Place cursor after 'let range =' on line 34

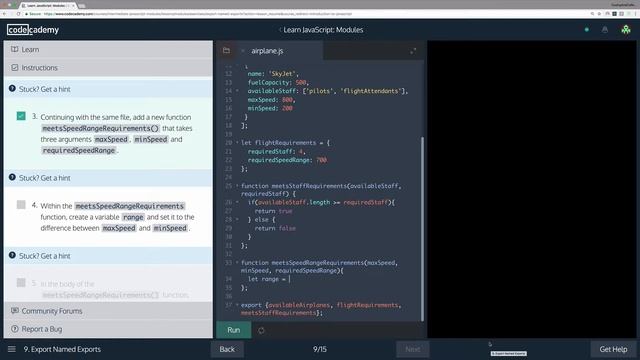[289, 279]
